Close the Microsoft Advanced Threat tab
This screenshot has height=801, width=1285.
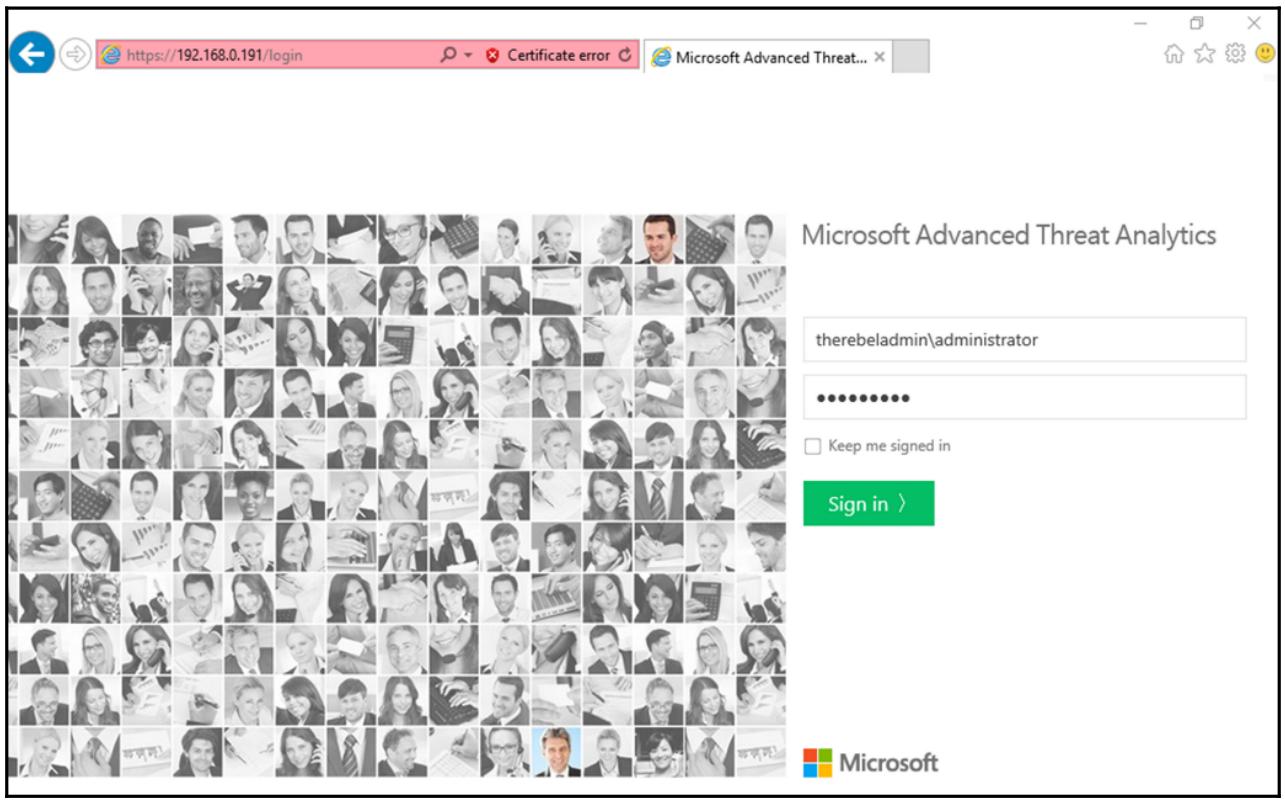[x=879, y=57]
